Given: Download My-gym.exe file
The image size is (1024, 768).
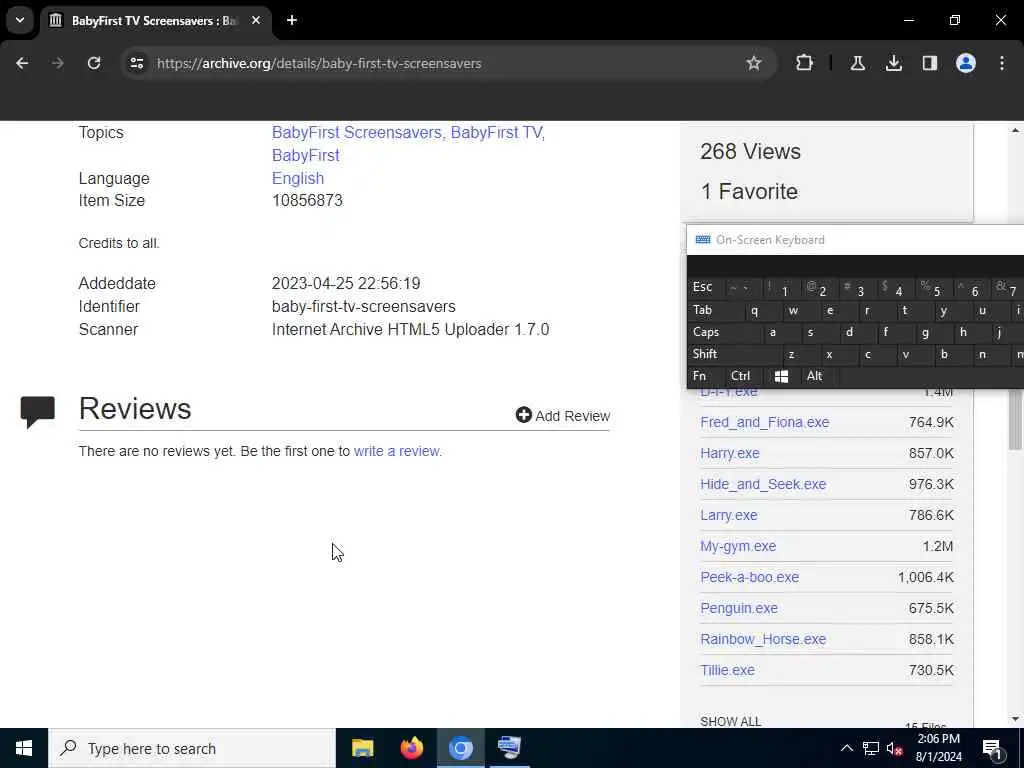Looking at the screenshot, I should [738, 546].
